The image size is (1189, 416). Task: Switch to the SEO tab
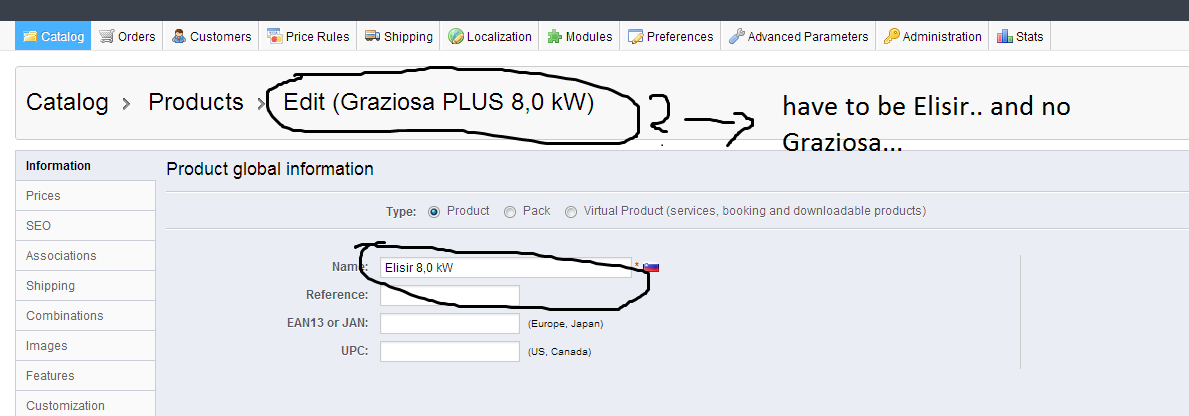85,226
